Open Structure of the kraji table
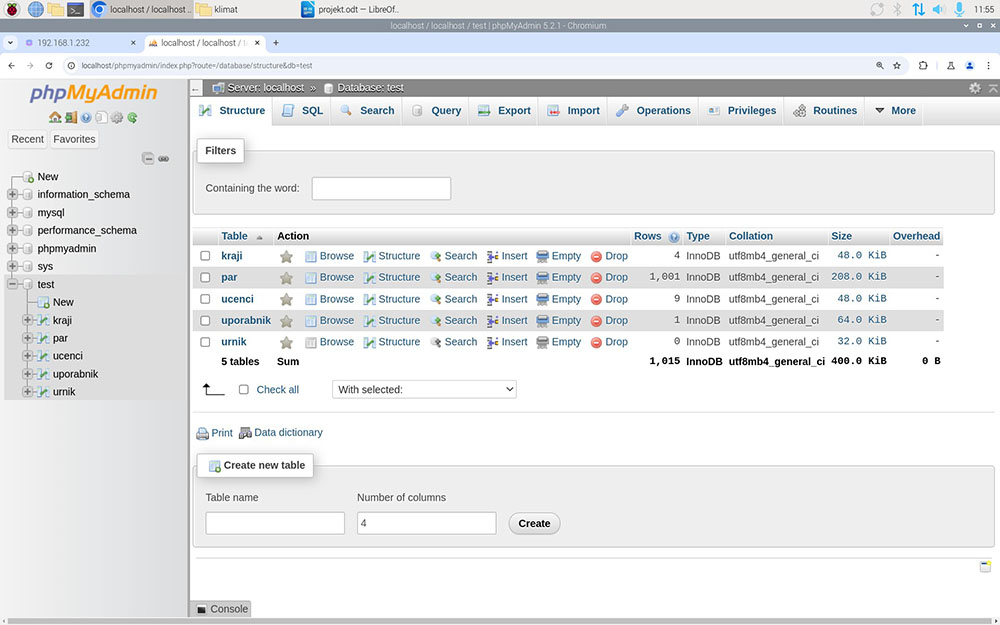Image resolution: width=1000 pixels, height=625 pixels. (x=392, y=256)
